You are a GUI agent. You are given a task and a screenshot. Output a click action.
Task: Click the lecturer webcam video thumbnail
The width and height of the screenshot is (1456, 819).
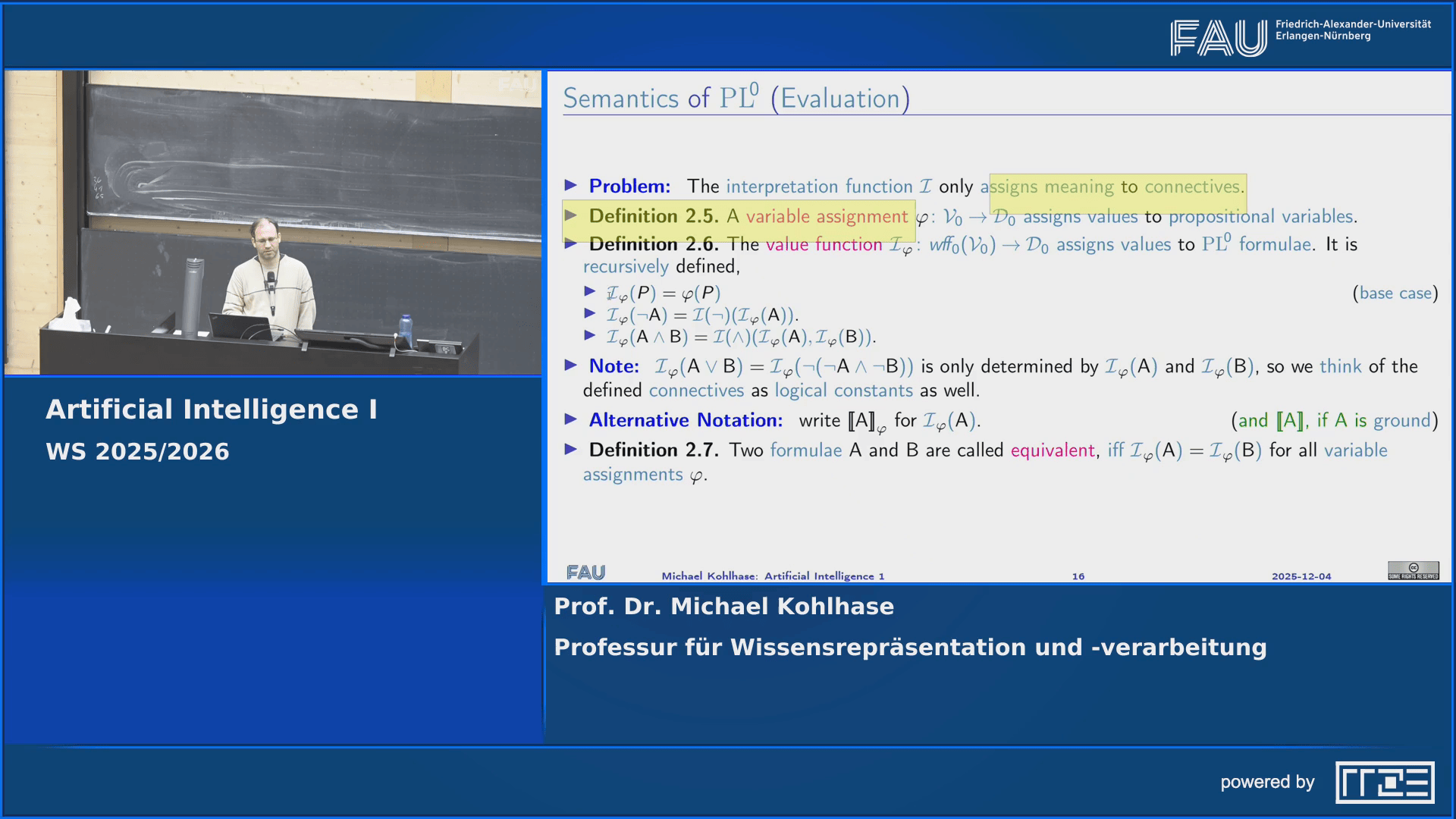tap(273, 222)
